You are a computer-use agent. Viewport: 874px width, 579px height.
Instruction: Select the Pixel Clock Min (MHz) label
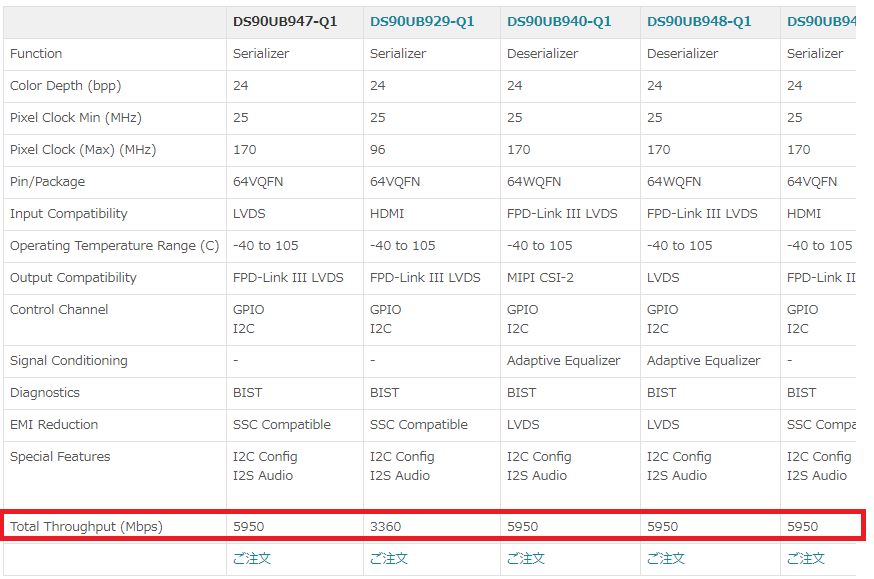(x=76, y=118)
